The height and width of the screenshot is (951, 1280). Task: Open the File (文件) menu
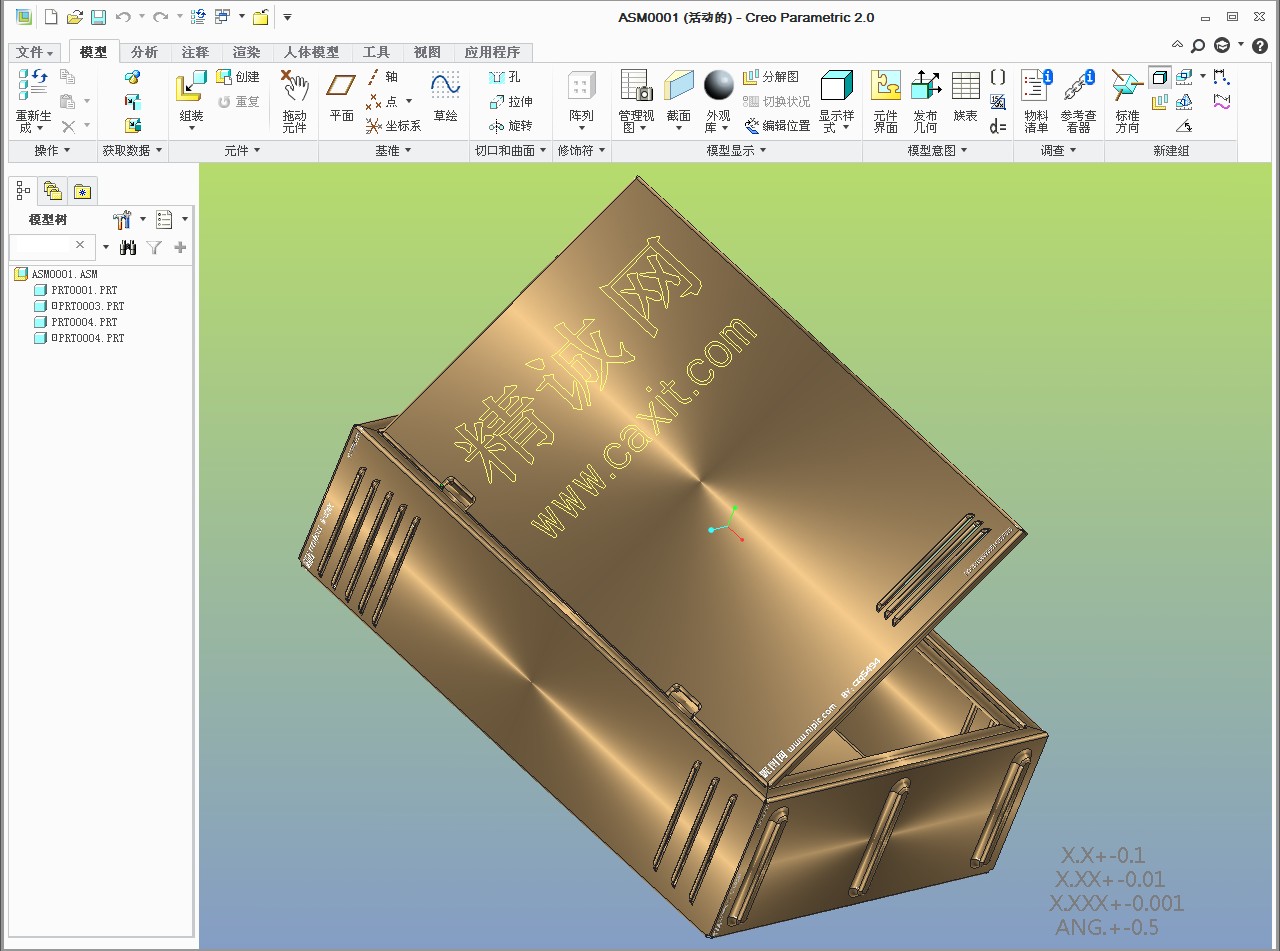35,52
